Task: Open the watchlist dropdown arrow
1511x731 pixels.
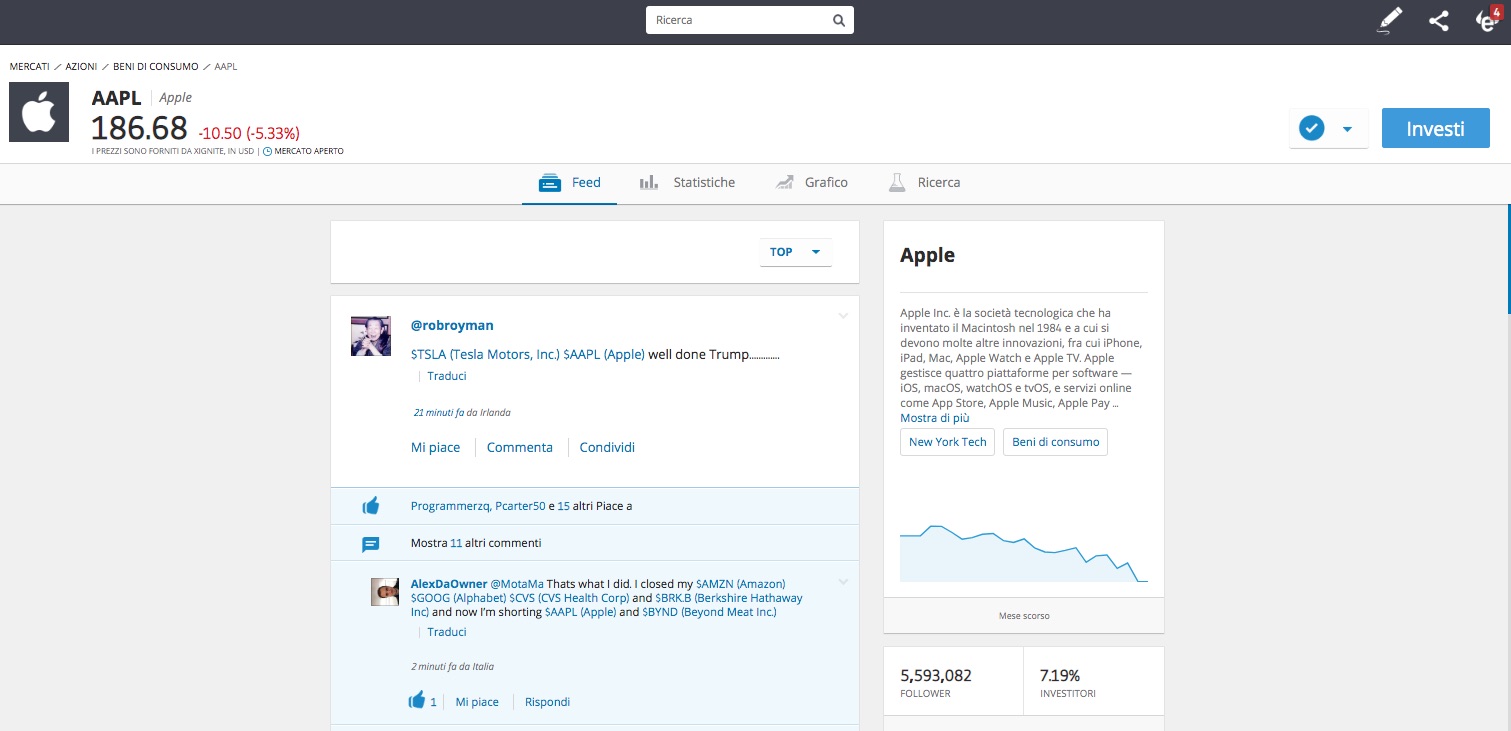Action: click(1347, 129)
